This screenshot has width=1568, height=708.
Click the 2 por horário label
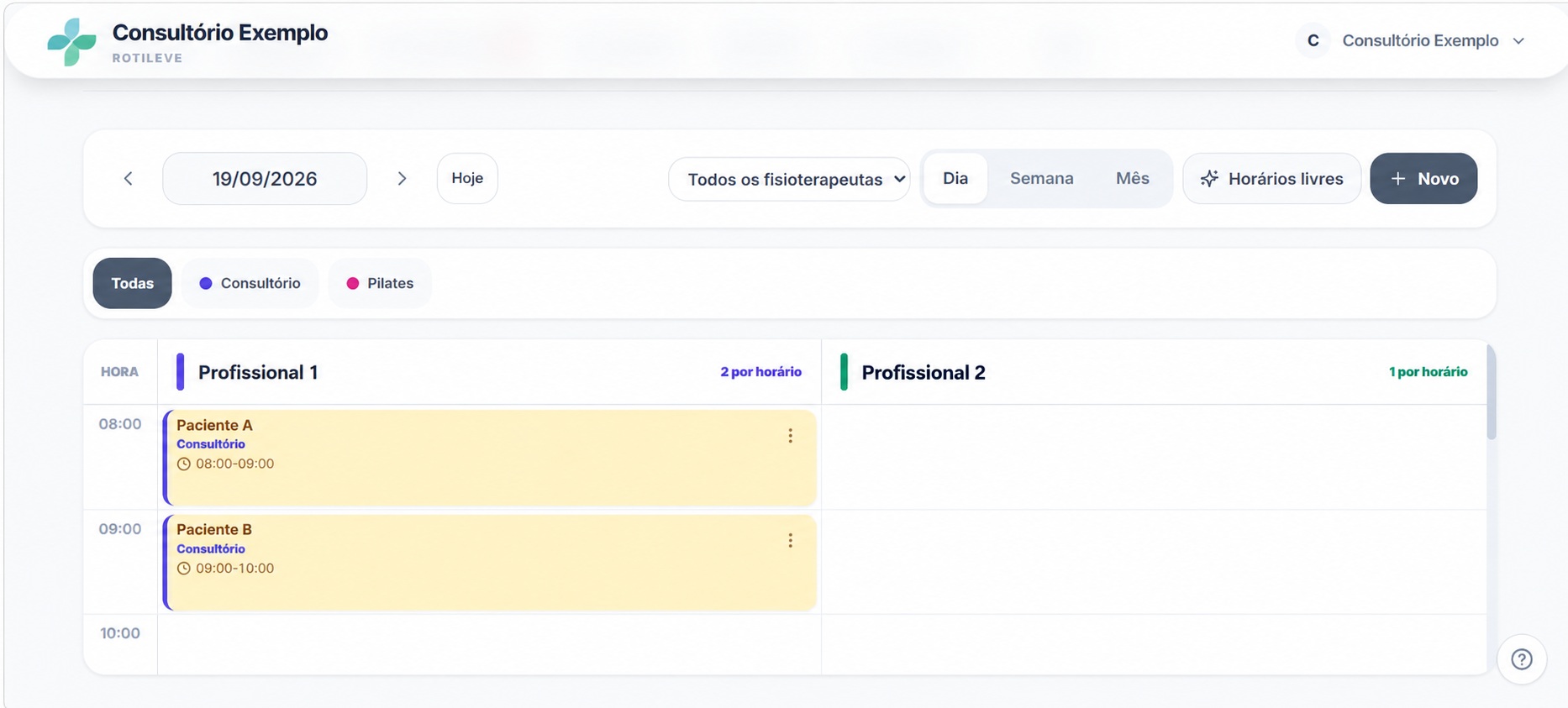(x=760, y=372)
